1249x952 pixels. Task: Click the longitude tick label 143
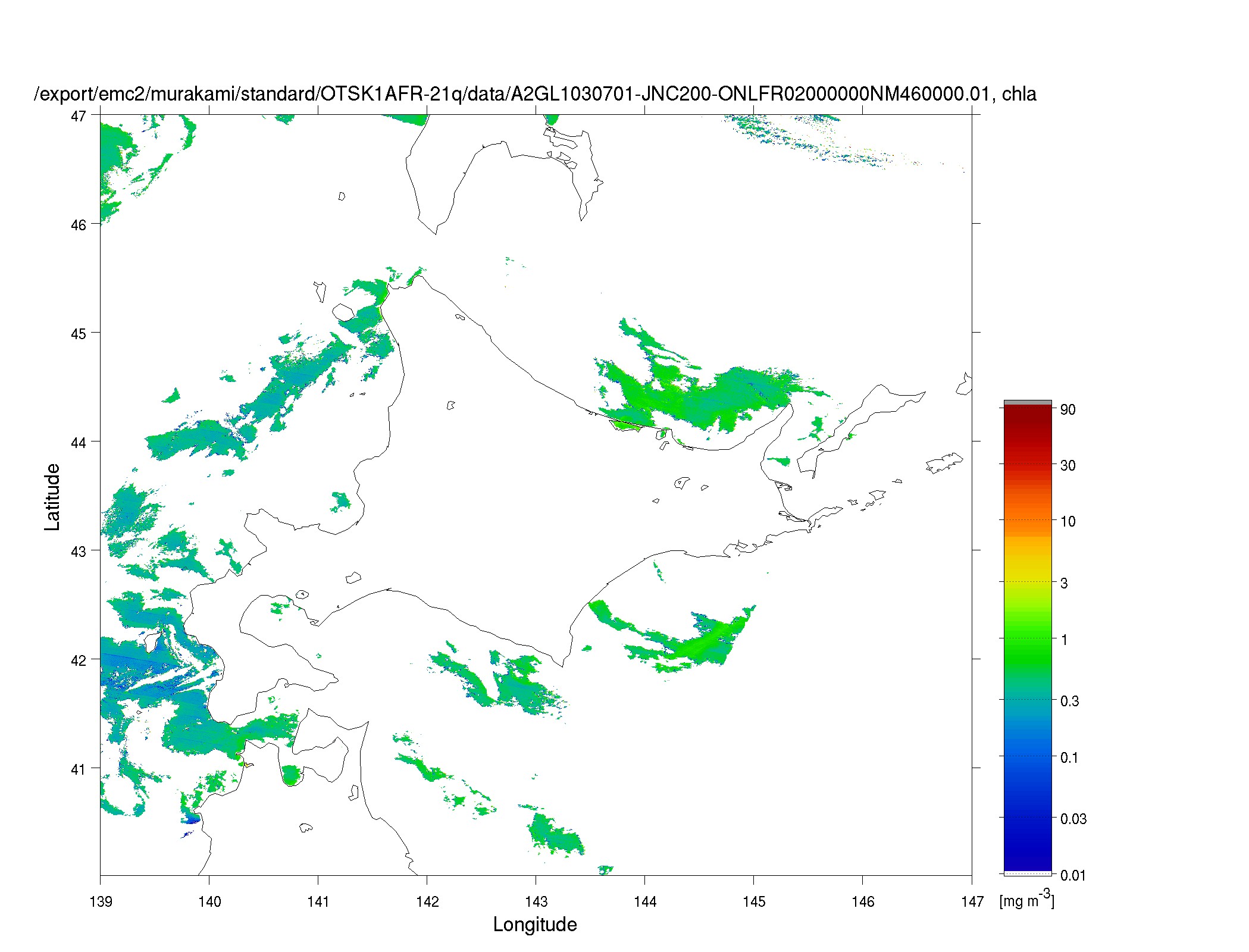pyautogui.click(x=536, y=901)
